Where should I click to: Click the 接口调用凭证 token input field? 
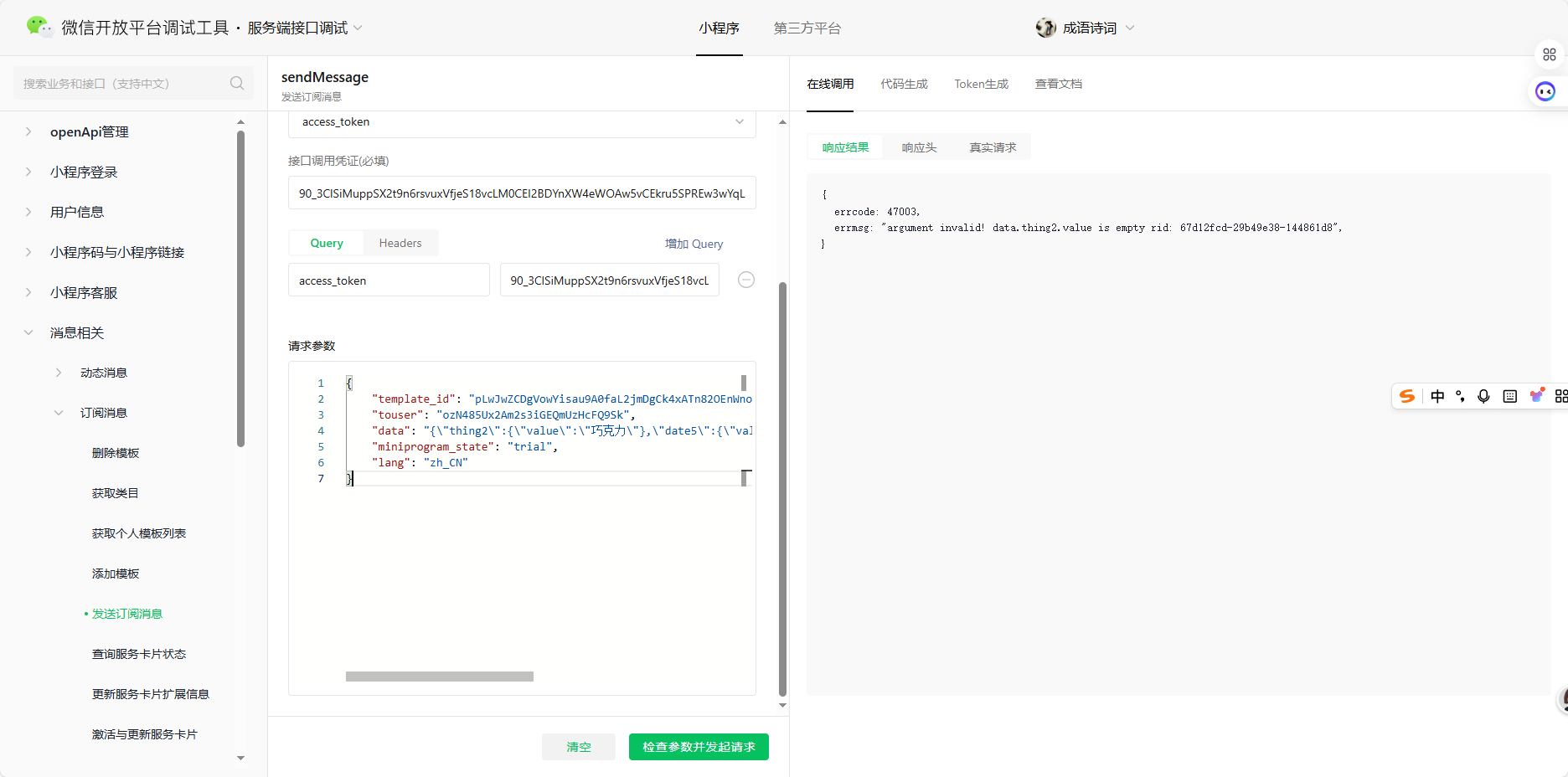[522, 193]
